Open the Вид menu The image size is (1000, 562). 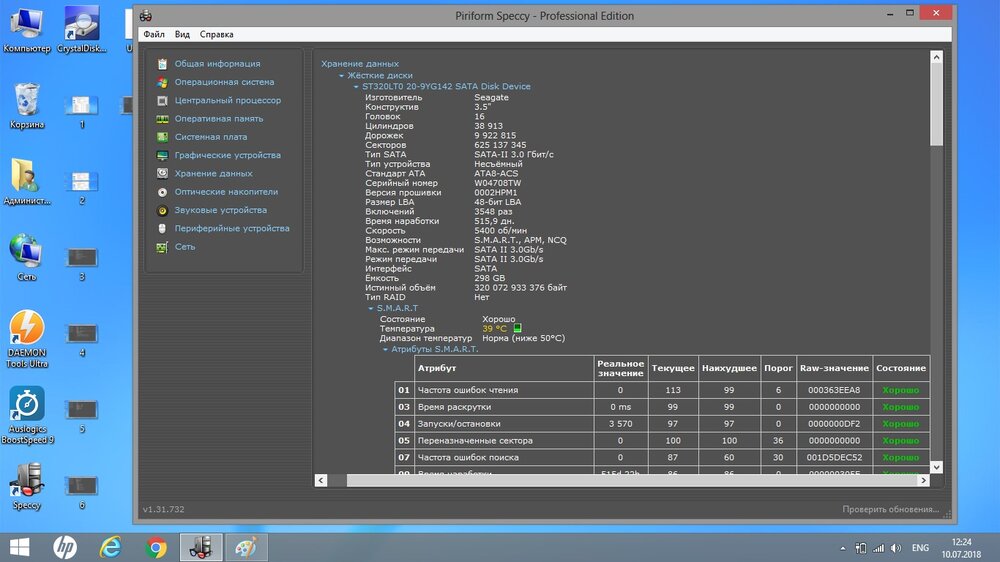point(182,34)
